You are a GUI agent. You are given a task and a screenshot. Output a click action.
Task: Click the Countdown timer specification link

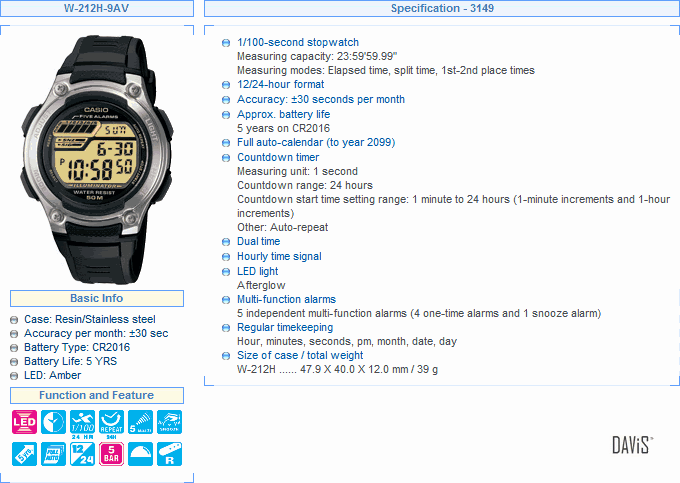point(278,157)
